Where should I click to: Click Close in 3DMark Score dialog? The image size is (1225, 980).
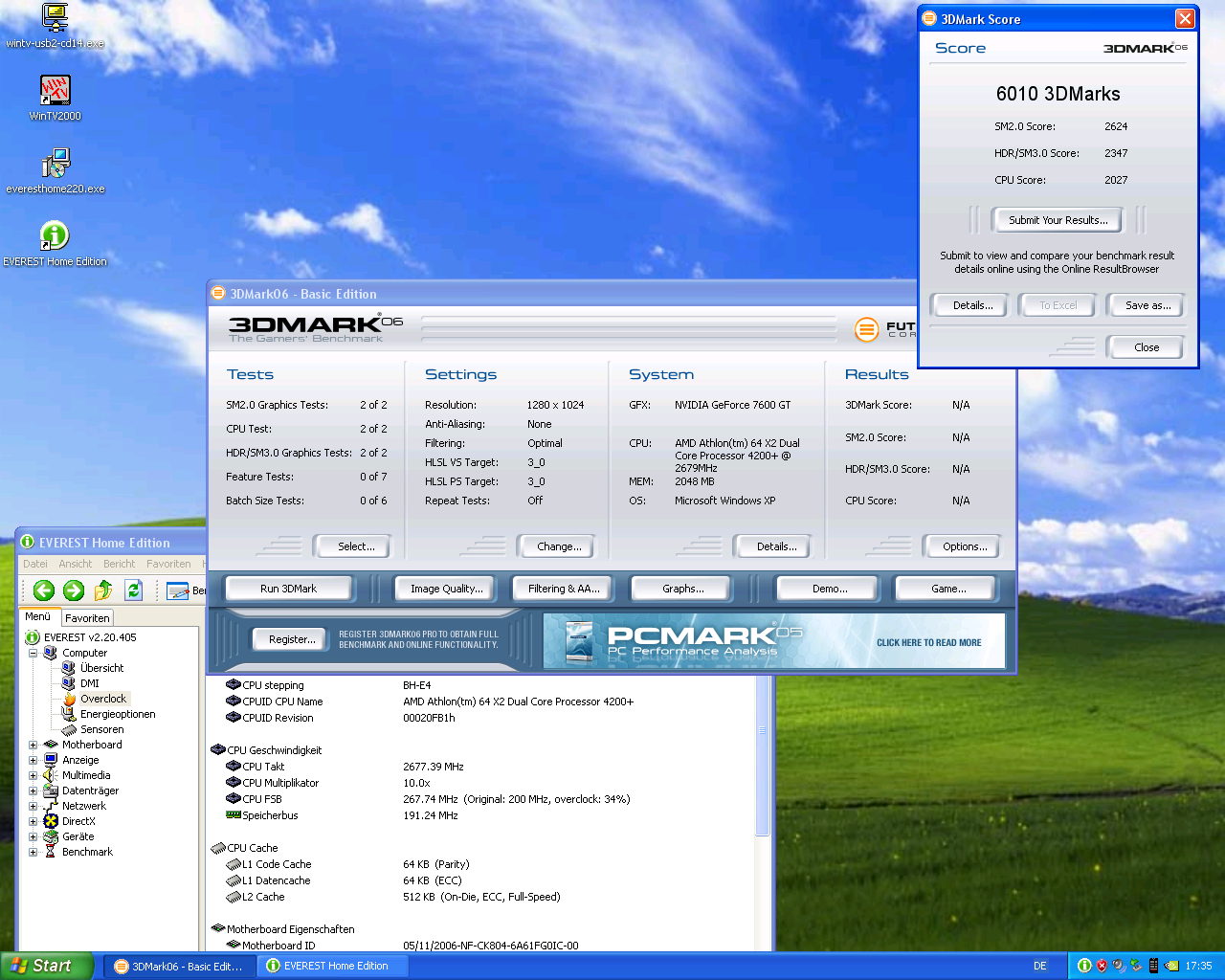click(x=1147, y=347)
